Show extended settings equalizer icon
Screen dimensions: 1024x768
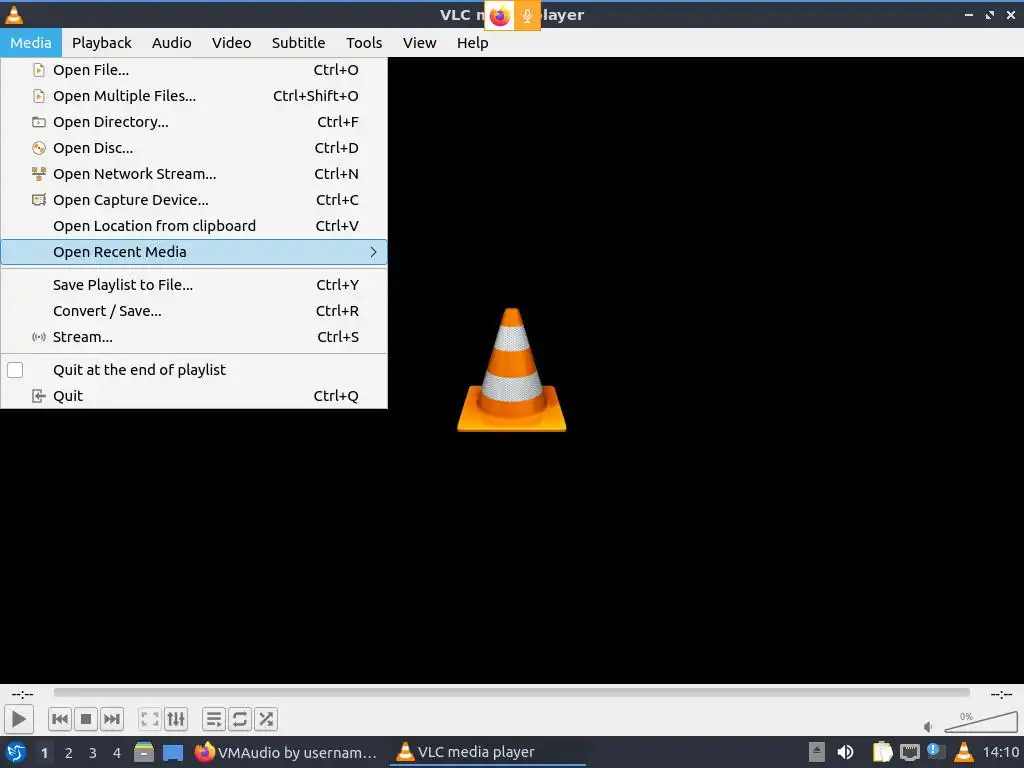(x=176, y=719)
